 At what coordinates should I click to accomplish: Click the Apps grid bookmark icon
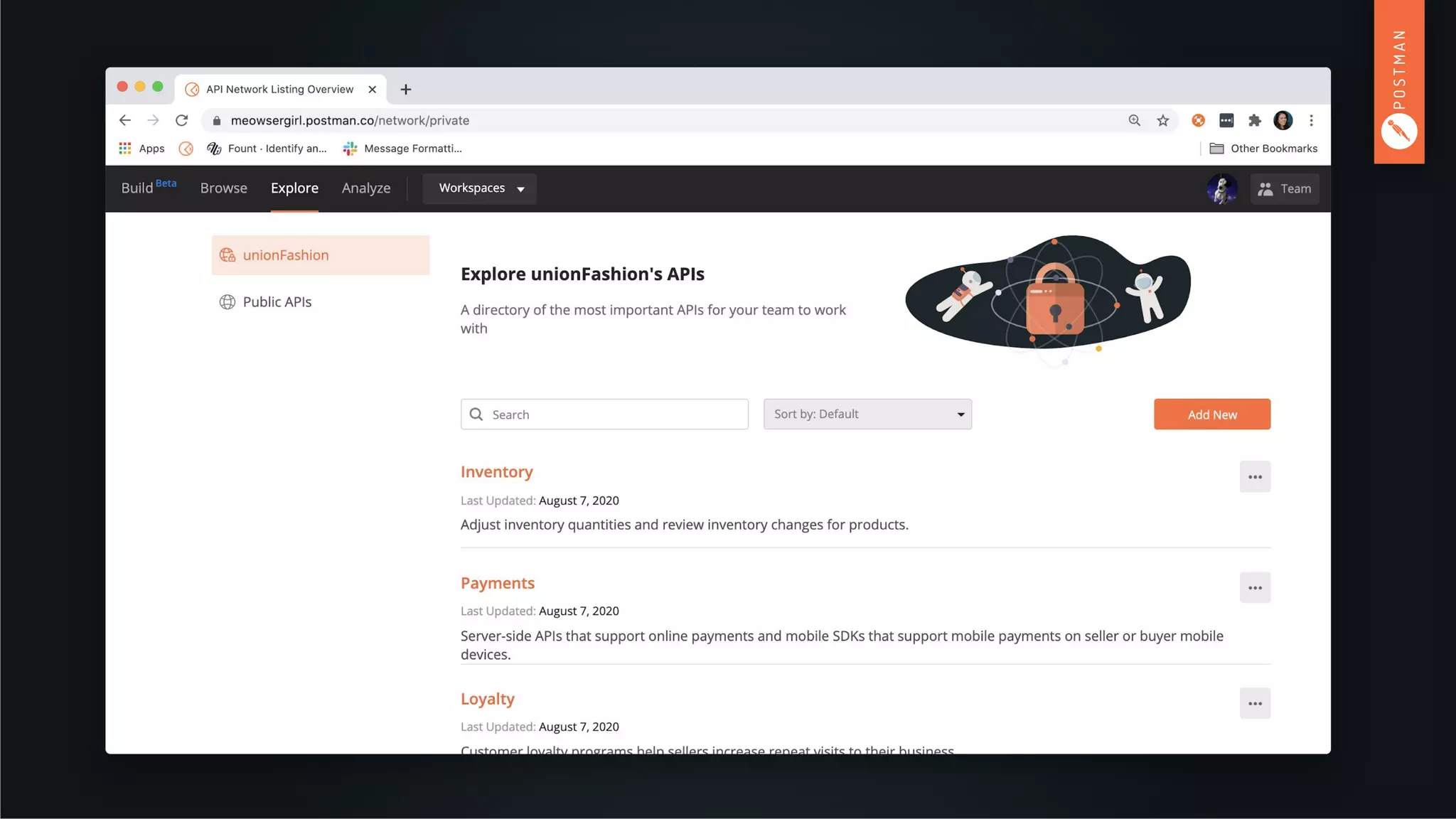[125, 148]
